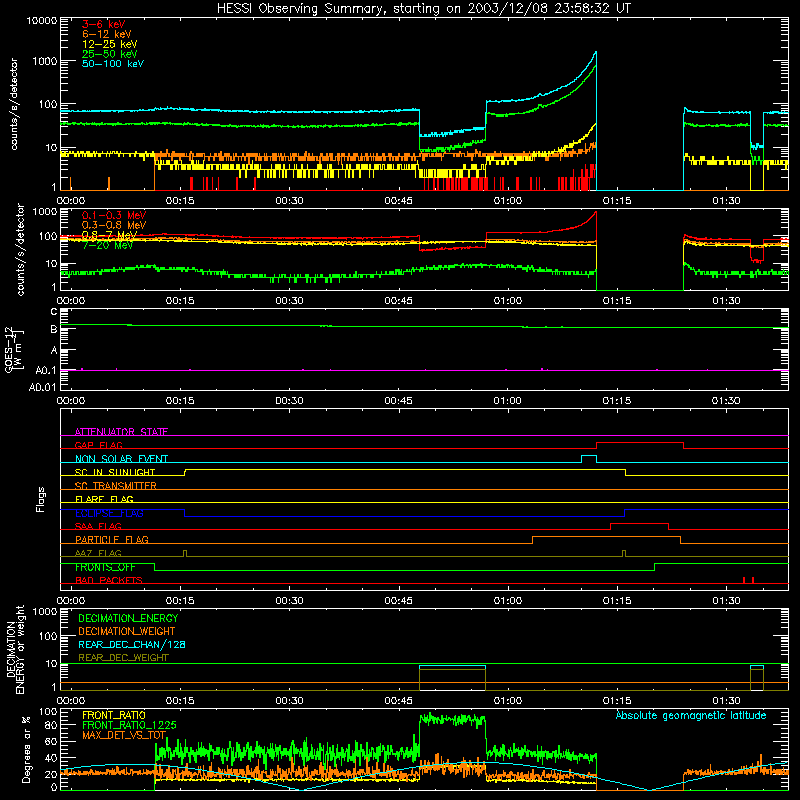Click the A0.1 tick label on GOES panel

tap(46, 370)
